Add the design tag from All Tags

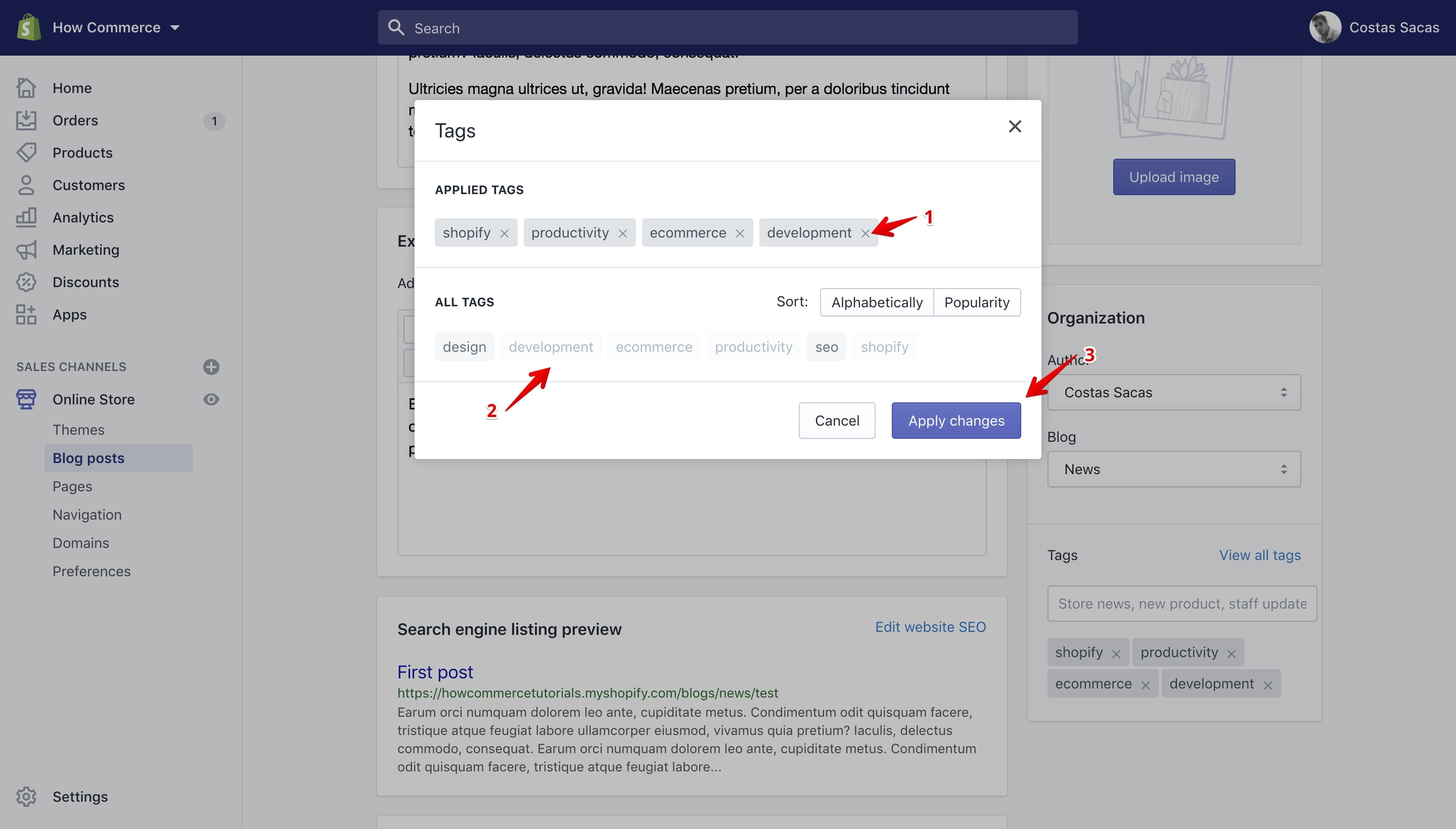(x=465, y=347)
